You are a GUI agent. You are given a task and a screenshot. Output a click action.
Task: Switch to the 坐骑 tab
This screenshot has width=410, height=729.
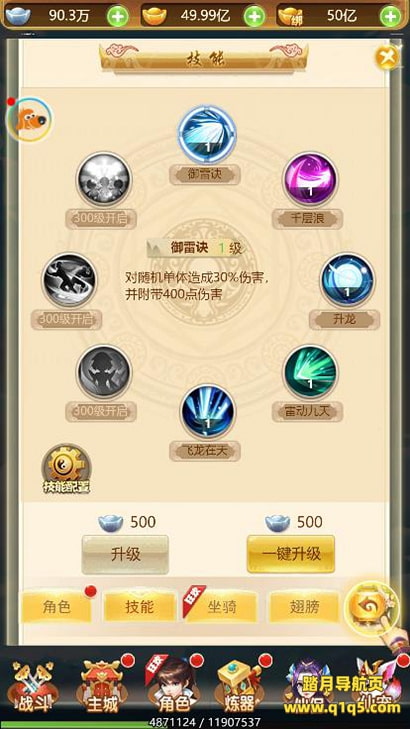coord(222,607)
